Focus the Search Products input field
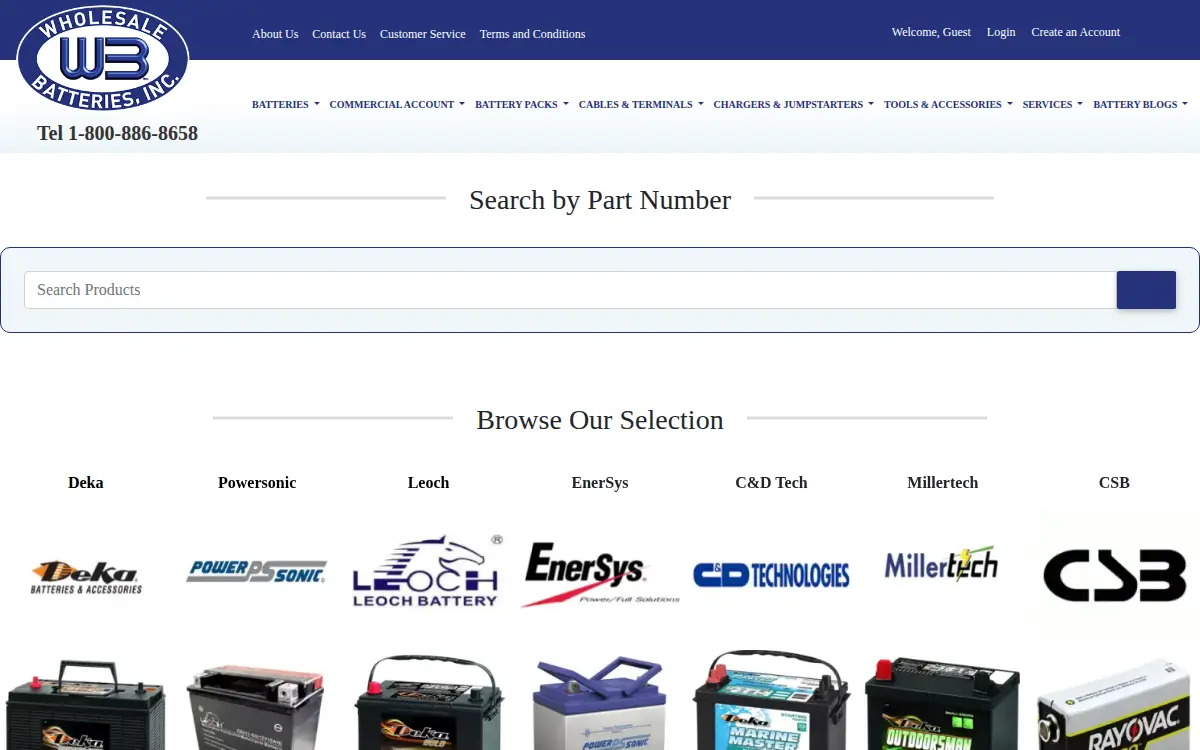 click(x=570, y=290)
